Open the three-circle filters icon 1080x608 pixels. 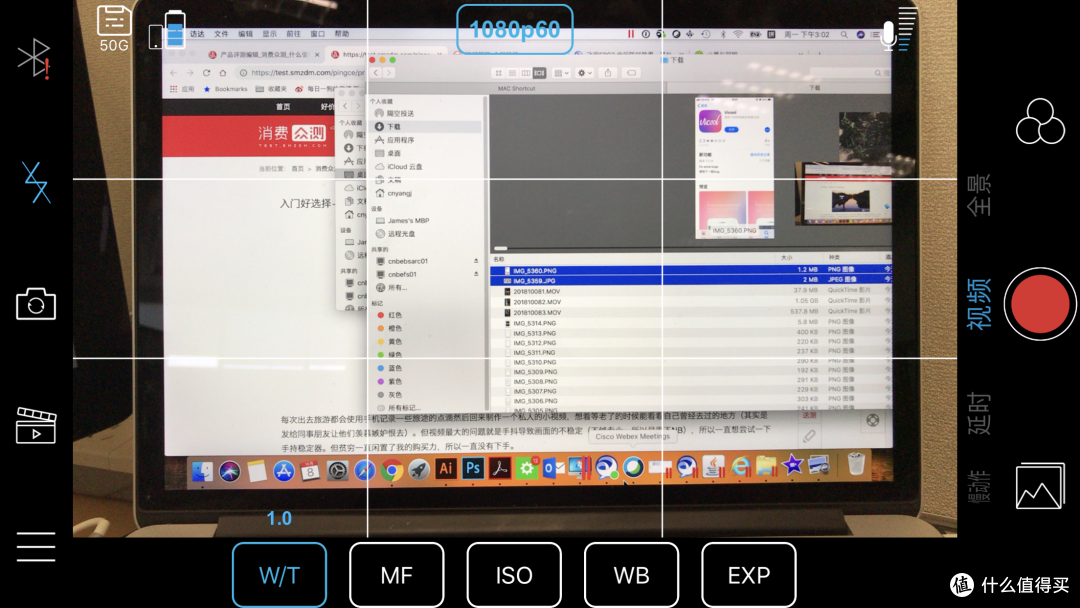pyautogui.click(x=1040, y=121)
